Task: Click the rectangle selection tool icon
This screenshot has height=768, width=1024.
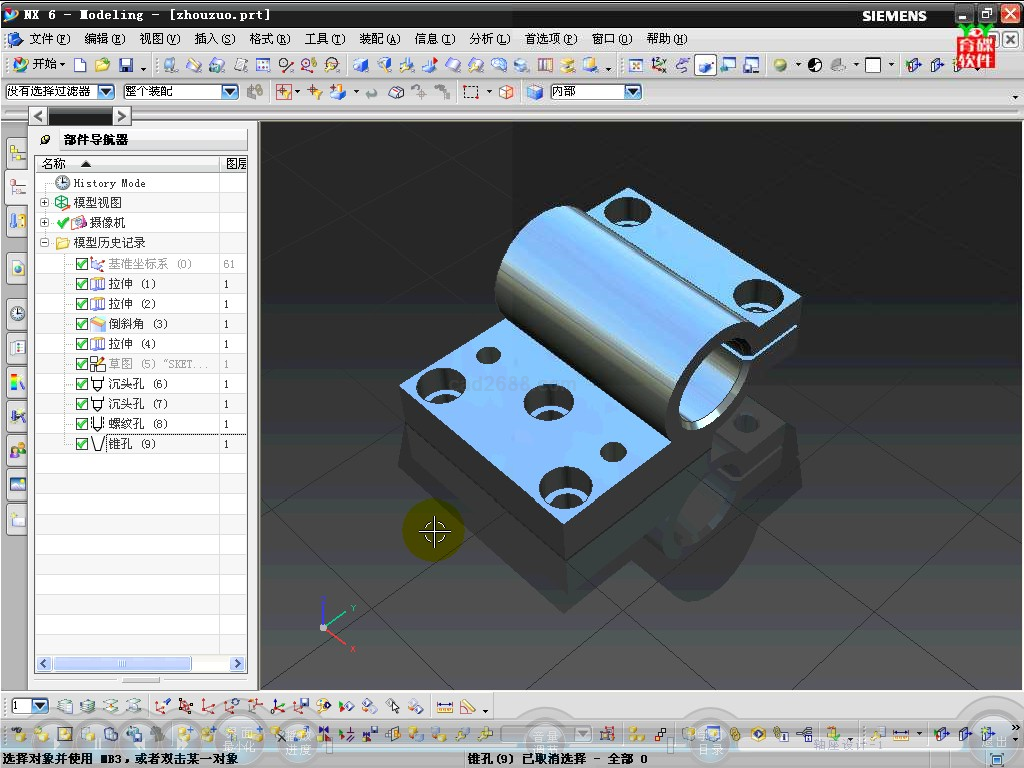Action: (x=470, y=92)
